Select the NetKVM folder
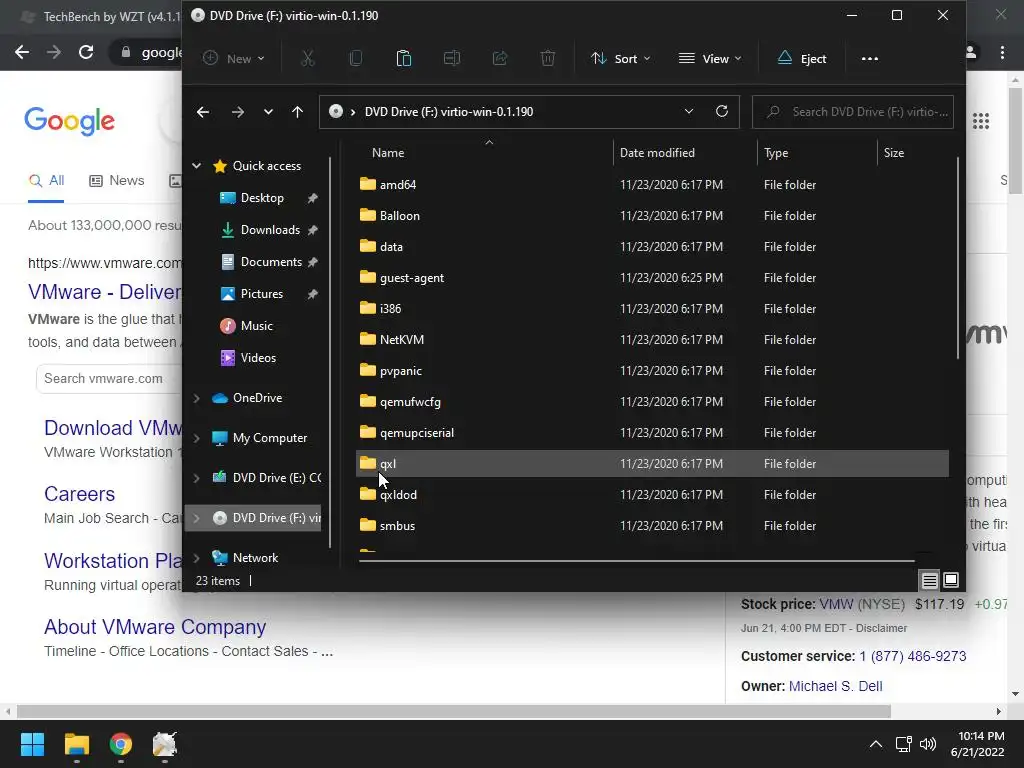 [x=652, y=340]
